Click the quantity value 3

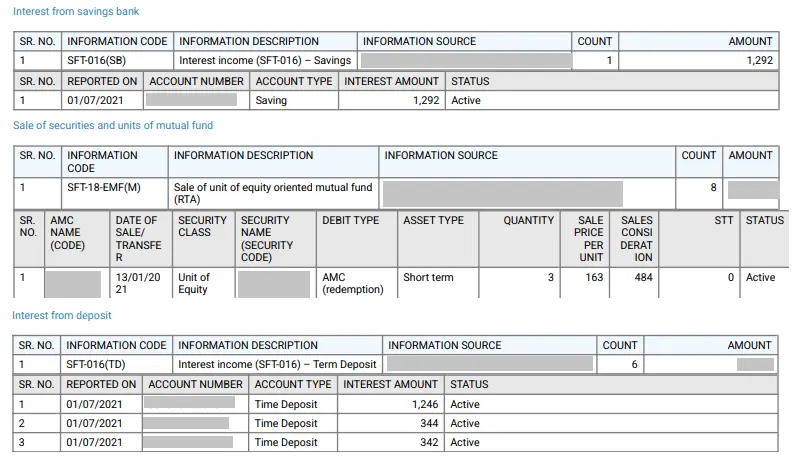pos(551,278)
